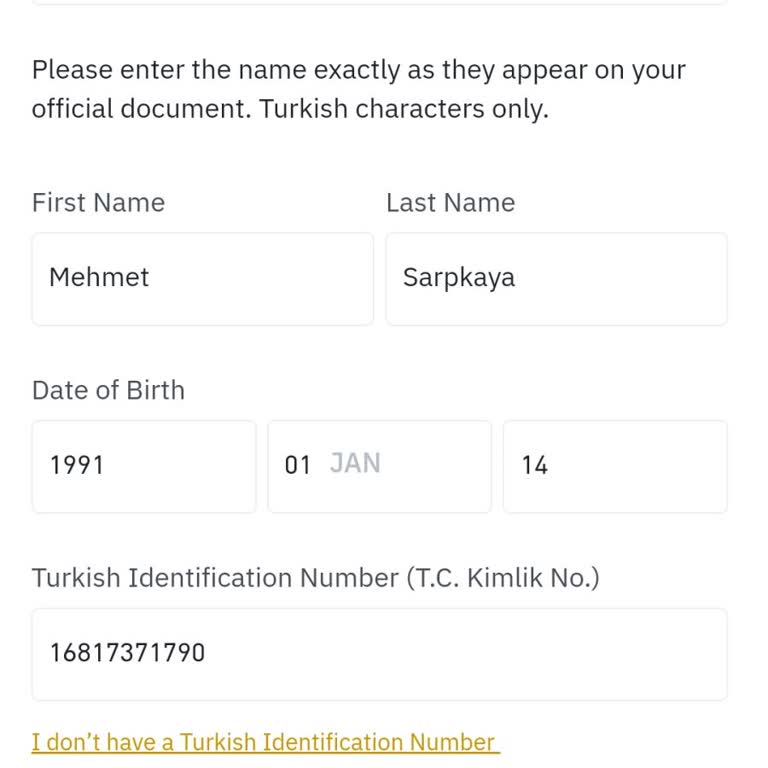The height and width of the screenshot is (768, 768).
Task: Select the birth day field showing 14
Action: click(x=614, y=466)
